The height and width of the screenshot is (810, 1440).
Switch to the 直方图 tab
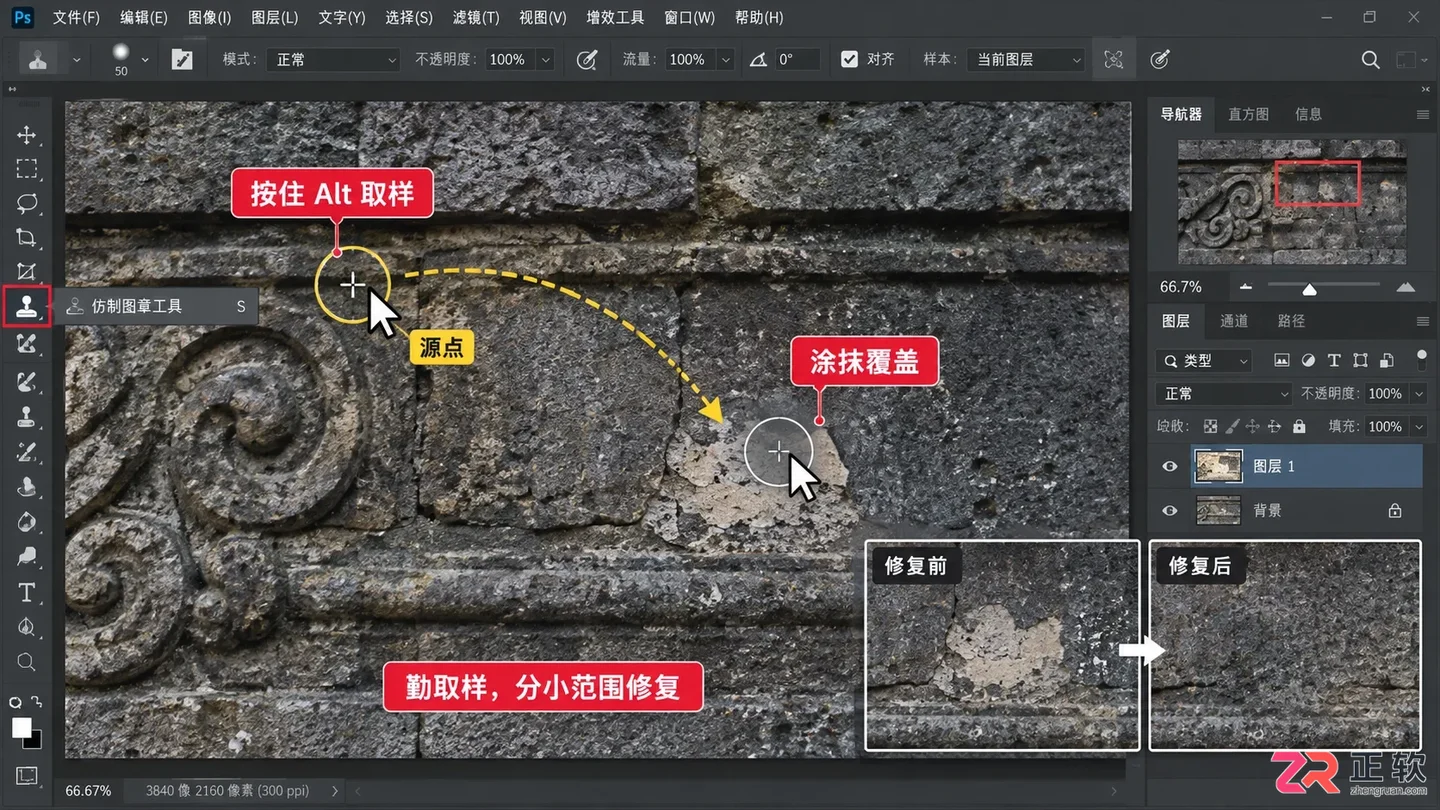(1248, 114)
